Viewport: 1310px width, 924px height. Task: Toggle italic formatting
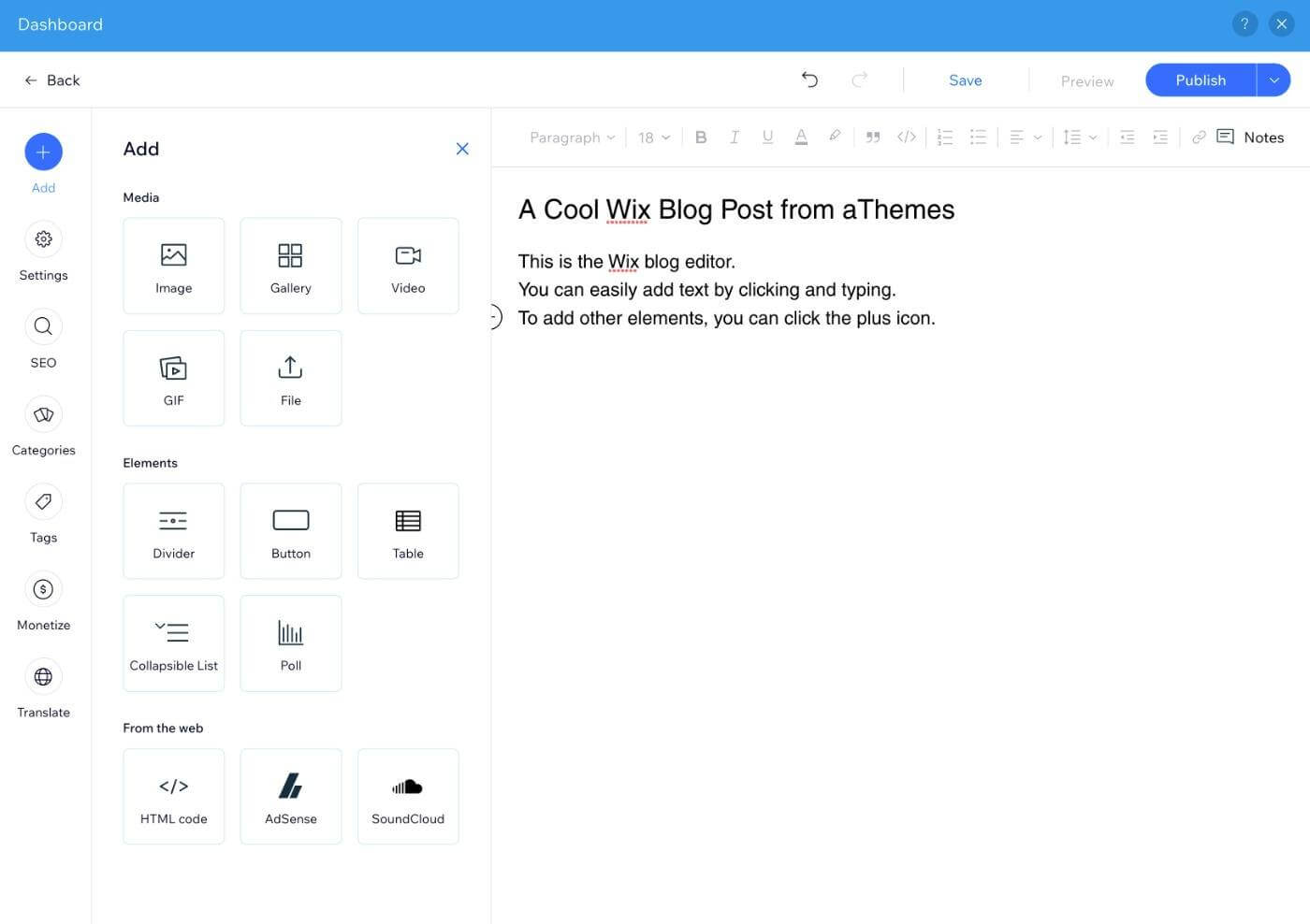pos(735,137)
